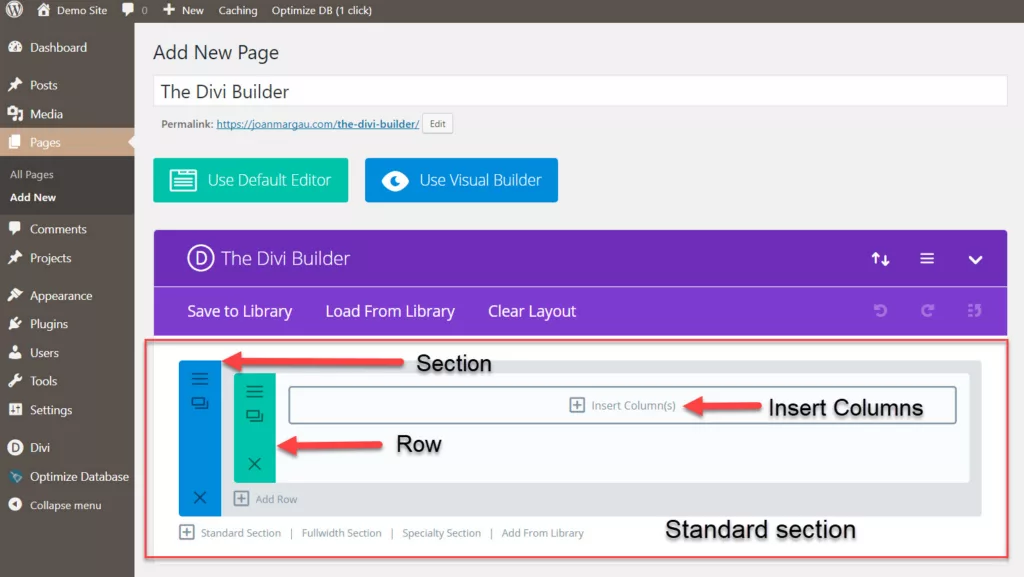Open the Settings menu
This screenshot has width=1024, height=577.
pos(50,410)
